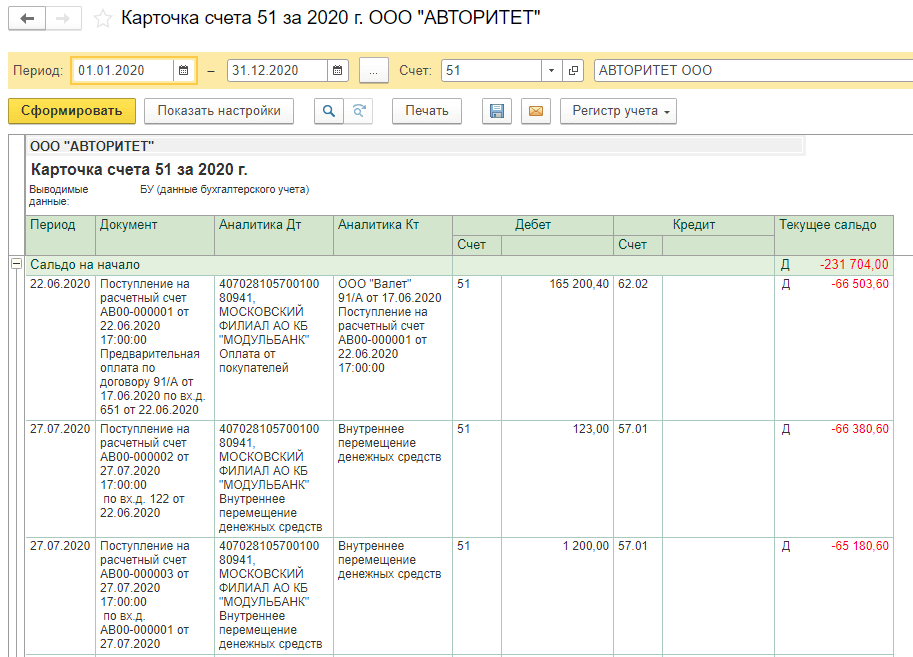913x657 pixels.
Task: Click Показать настройки button
Action: point(219,111)
